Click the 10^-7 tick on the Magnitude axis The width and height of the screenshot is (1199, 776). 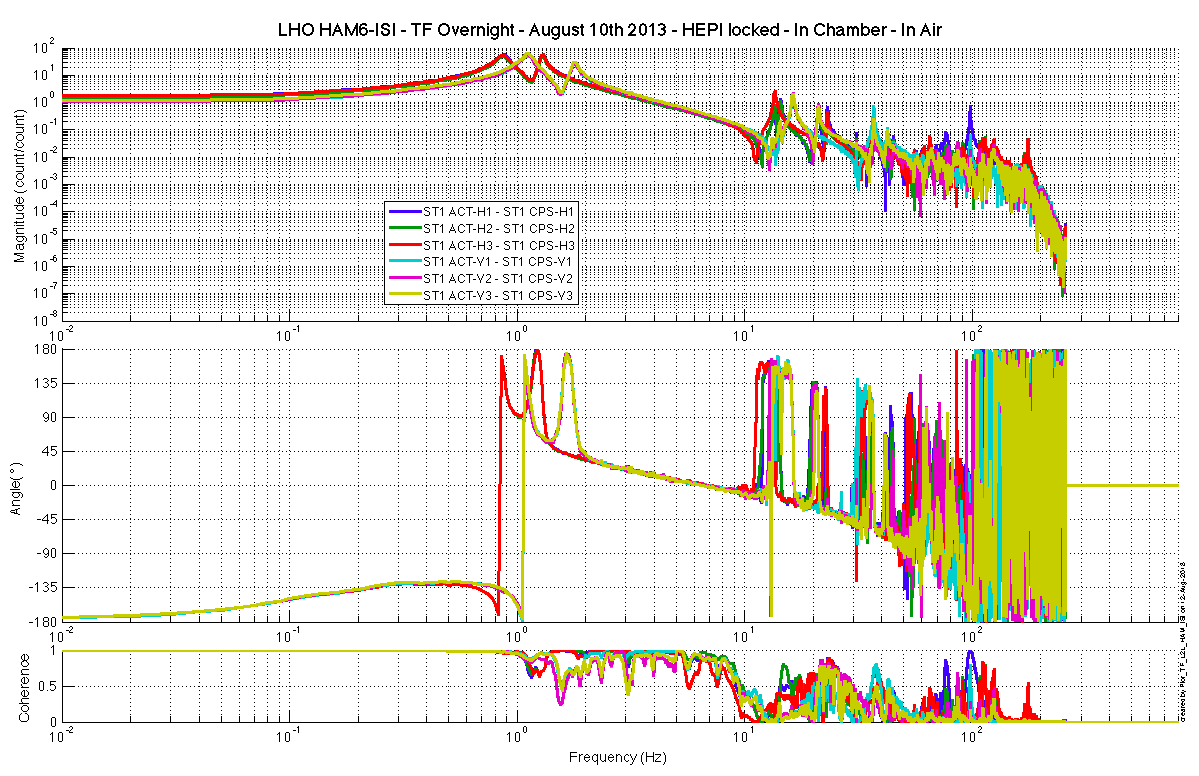coord(46,291)
